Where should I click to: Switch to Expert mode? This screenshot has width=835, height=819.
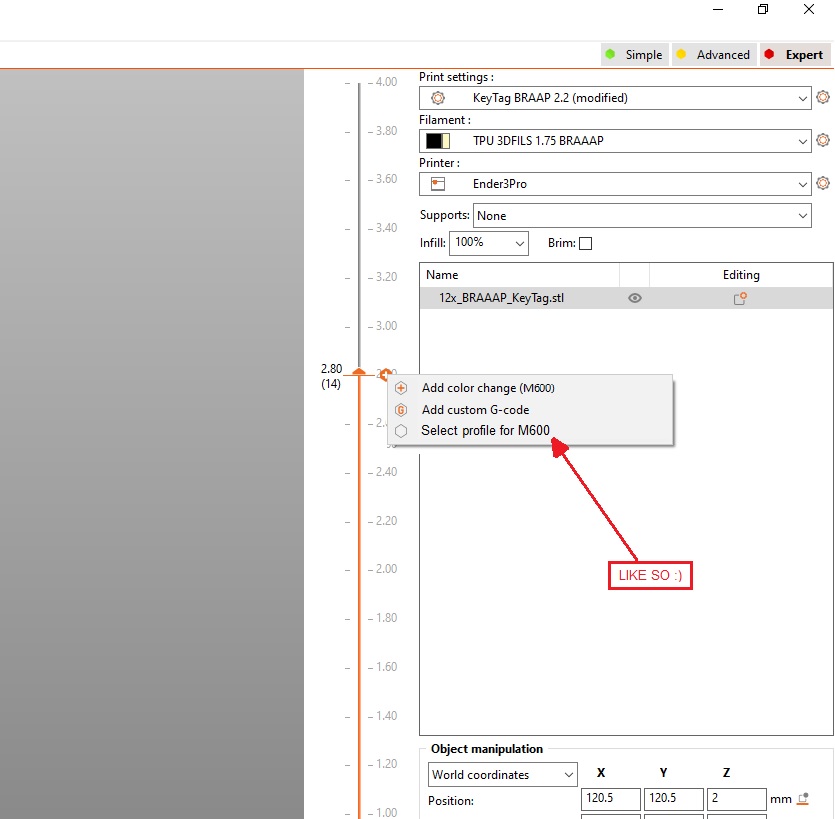[795, 55]
